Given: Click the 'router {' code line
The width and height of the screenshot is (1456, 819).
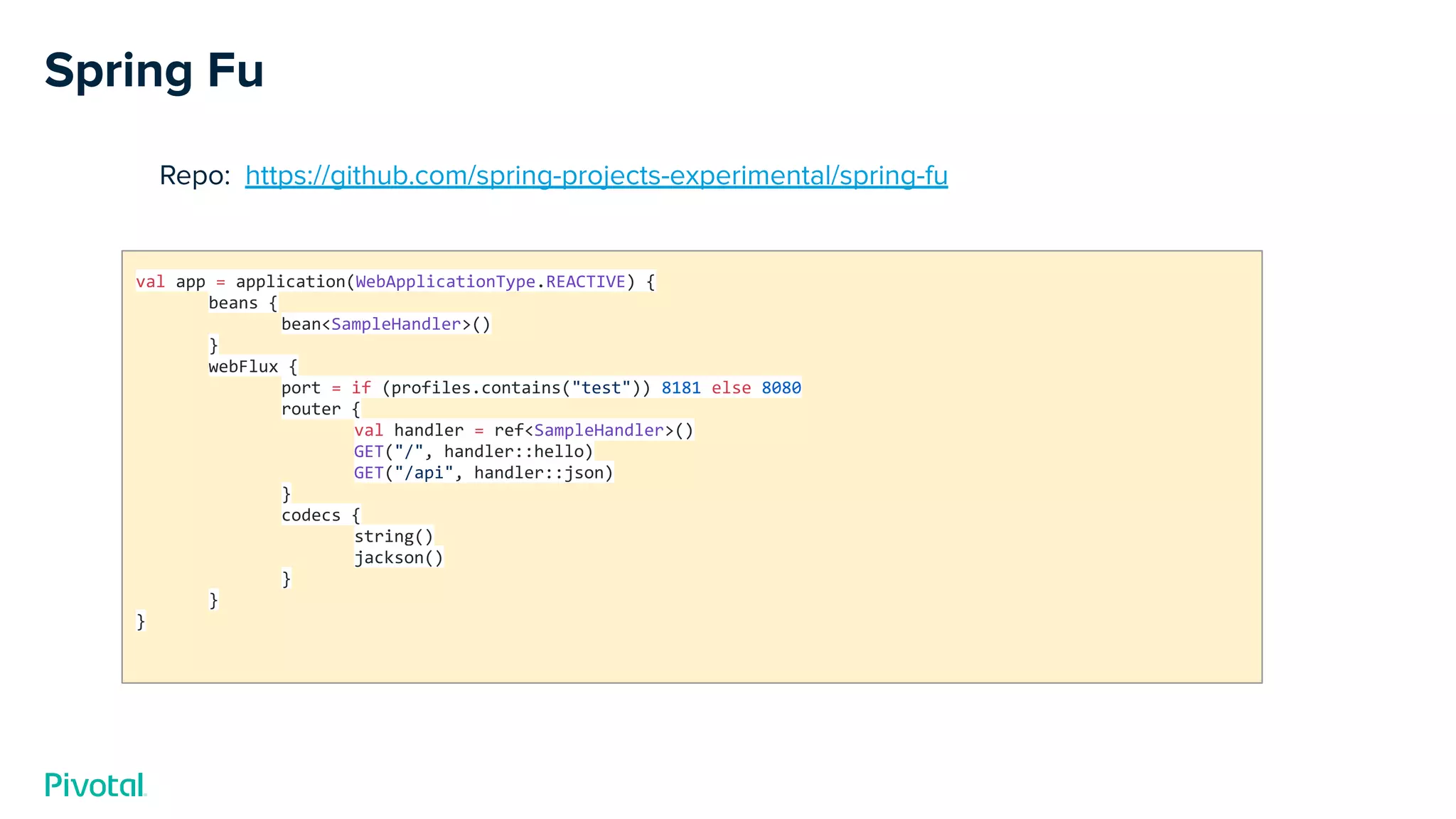Looking at the screenshot, I should [x=321, y=409].
